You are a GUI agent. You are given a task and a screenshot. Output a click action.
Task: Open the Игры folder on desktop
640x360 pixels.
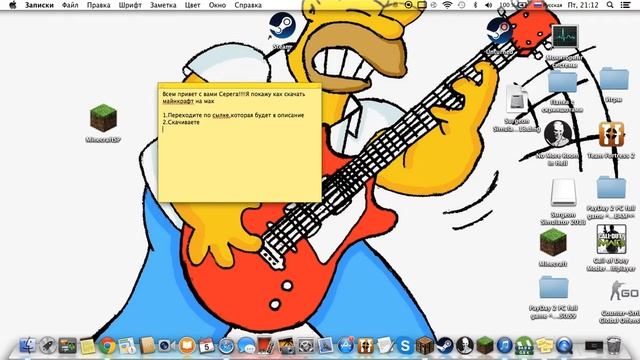(x=613, y=79)
